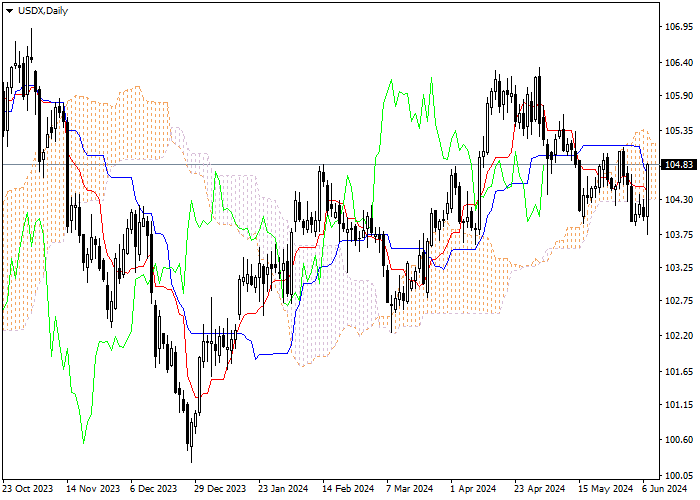
Task: Click price level 103.25 on scale
Action: click(679, 267)
